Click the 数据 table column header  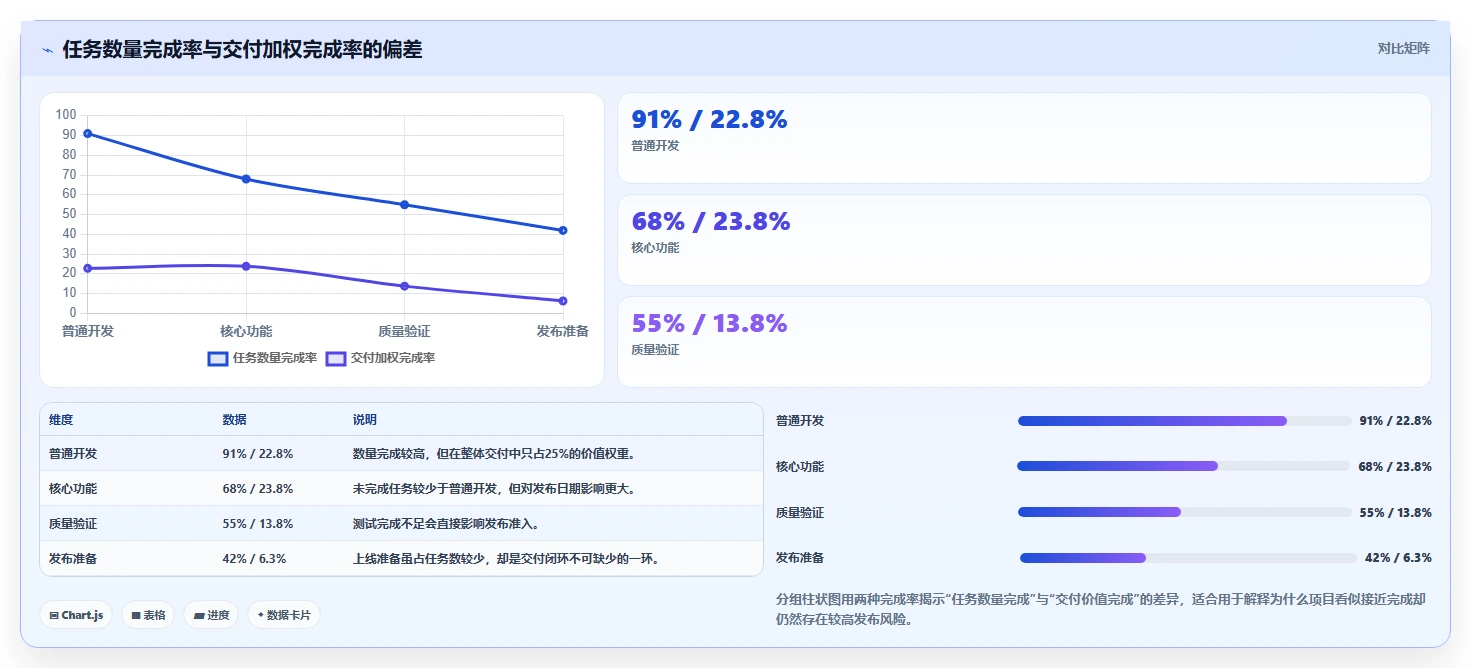click(234, 420)
